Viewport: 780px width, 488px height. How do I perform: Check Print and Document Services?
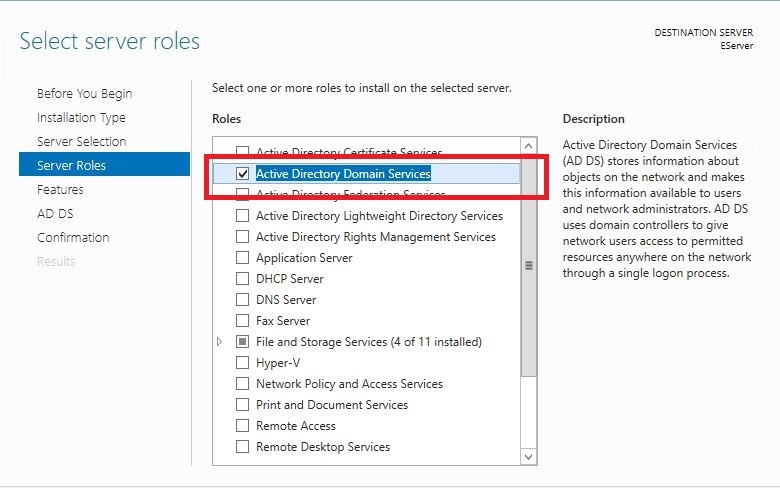[x=242, y=405]
